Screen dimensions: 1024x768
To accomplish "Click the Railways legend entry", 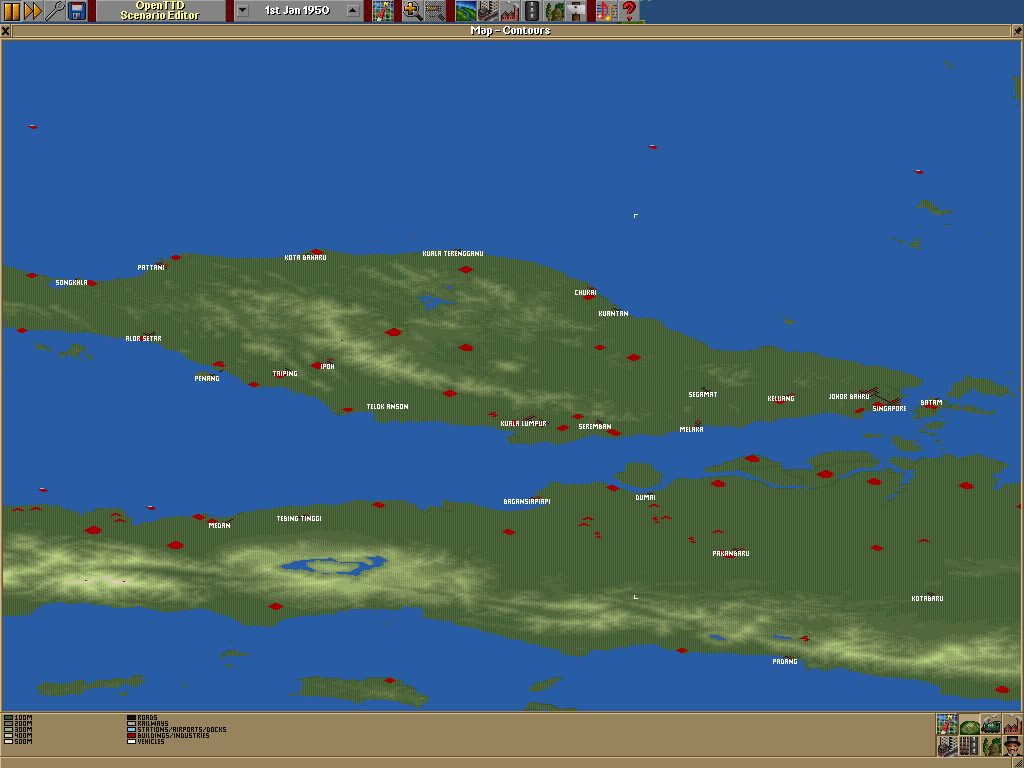I will pos(148,724).
